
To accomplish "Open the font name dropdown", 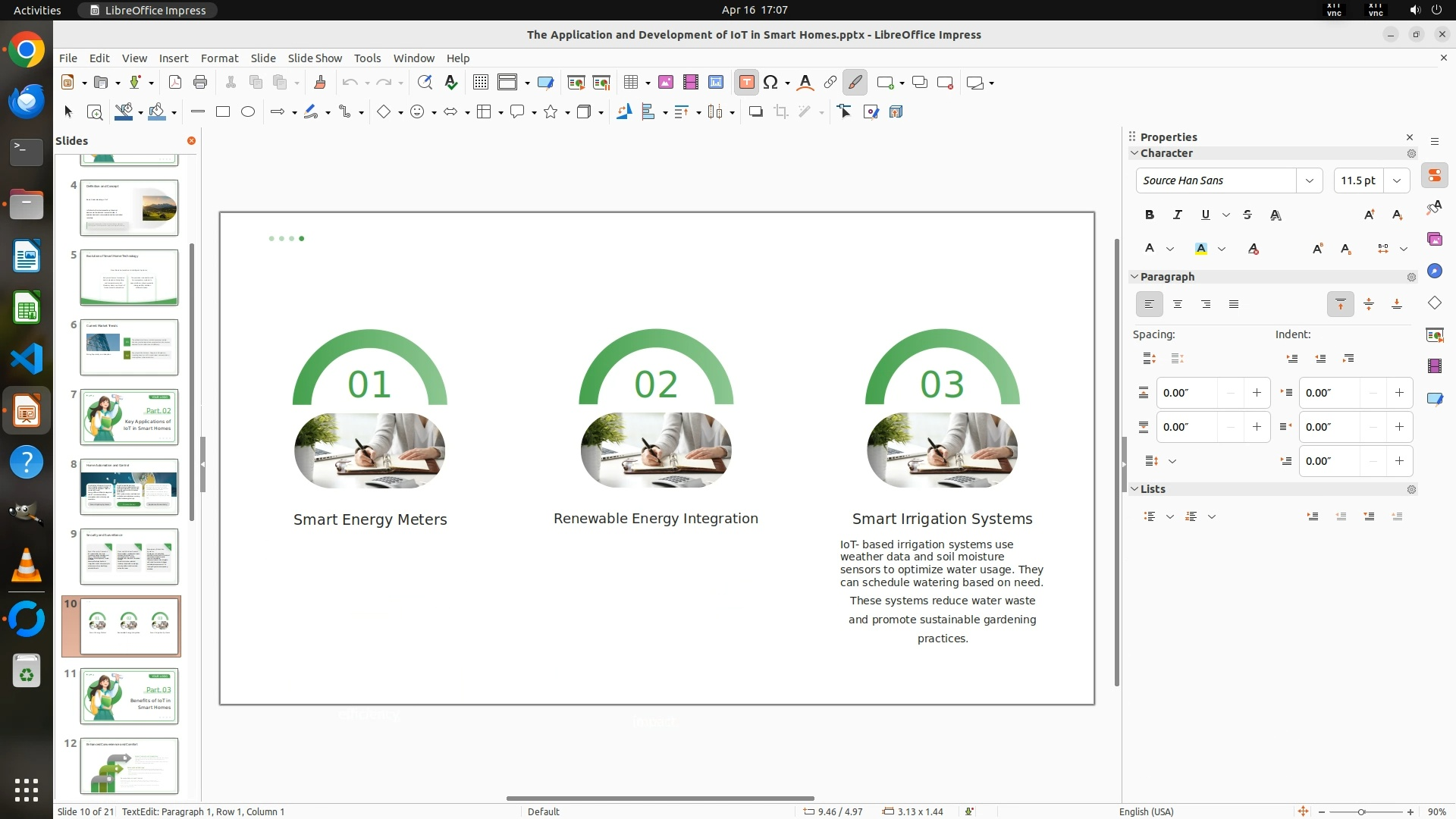I will click(x=1309, y=180).
